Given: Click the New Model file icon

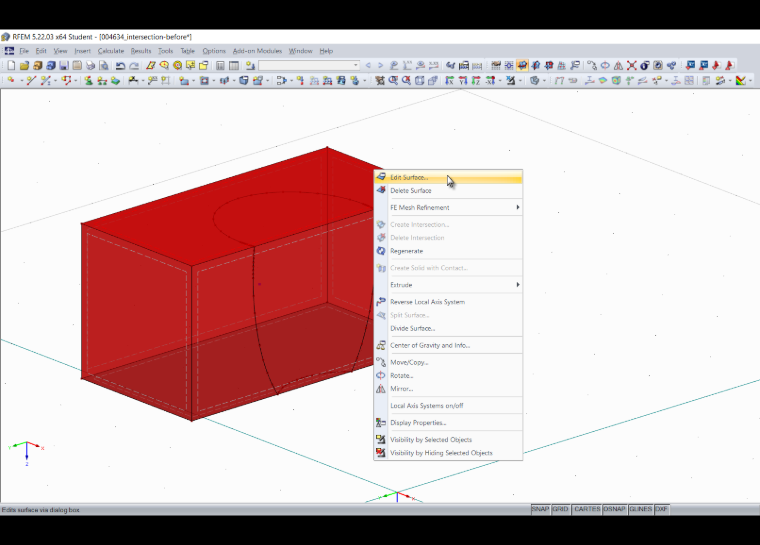Looking at the screenshot, I should point(11,65).
